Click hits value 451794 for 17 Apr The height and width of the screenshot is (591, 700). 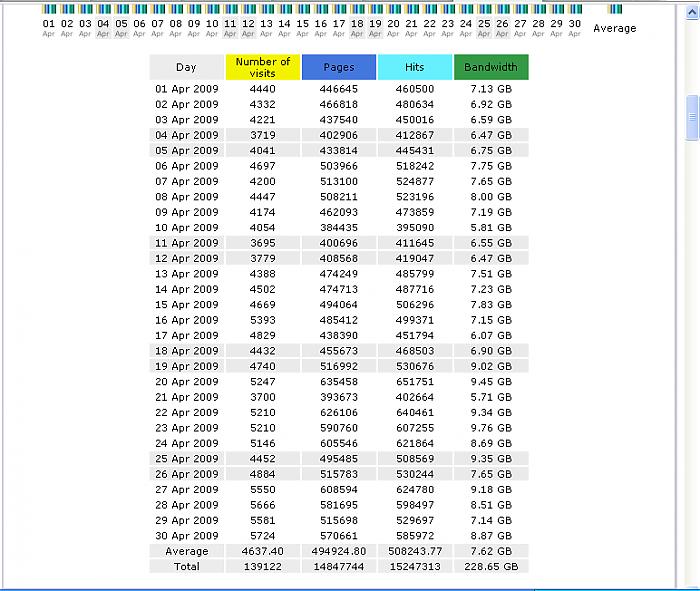pyautogui.click(x=415, y=335)
